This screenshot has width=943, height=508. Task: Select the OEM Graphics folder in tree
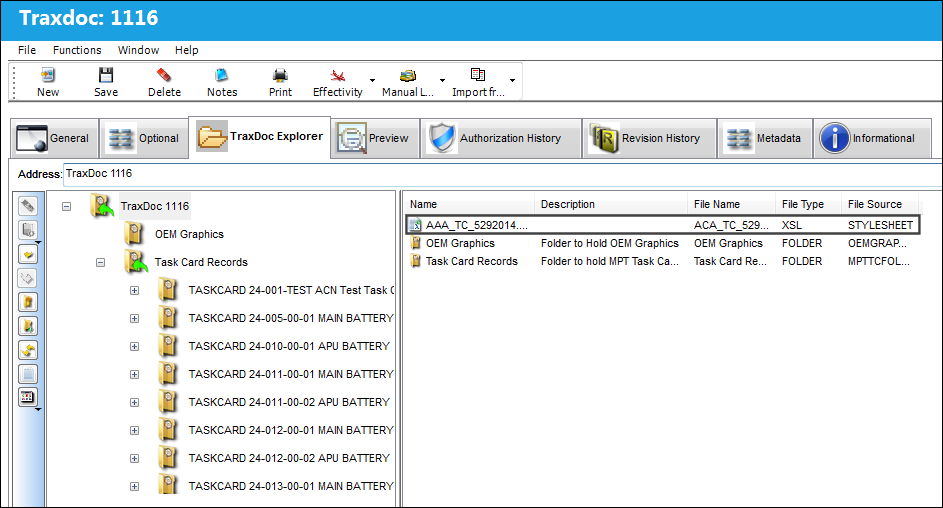click(x=189, y=234)
